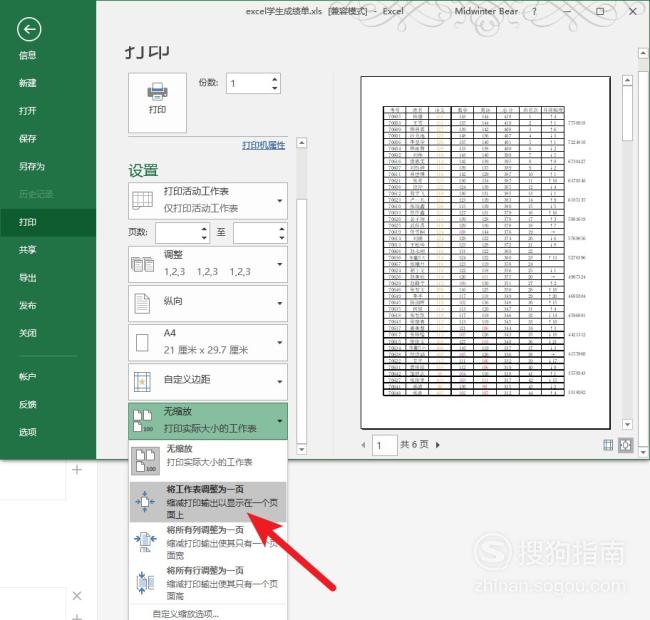This screenshot has width=650, height=620.
Task: Select 将所有行调整为一页 scaling option
Action: [208, 583]
